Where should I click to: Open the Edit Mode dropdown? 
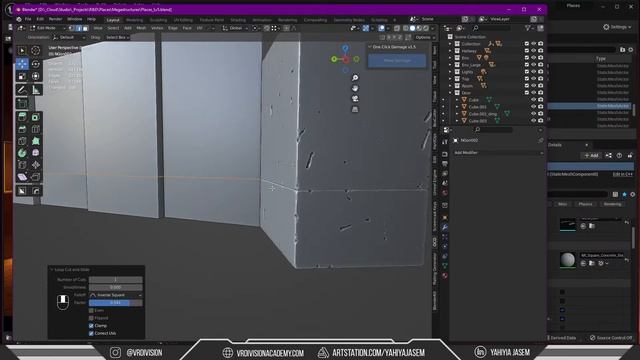47,28
